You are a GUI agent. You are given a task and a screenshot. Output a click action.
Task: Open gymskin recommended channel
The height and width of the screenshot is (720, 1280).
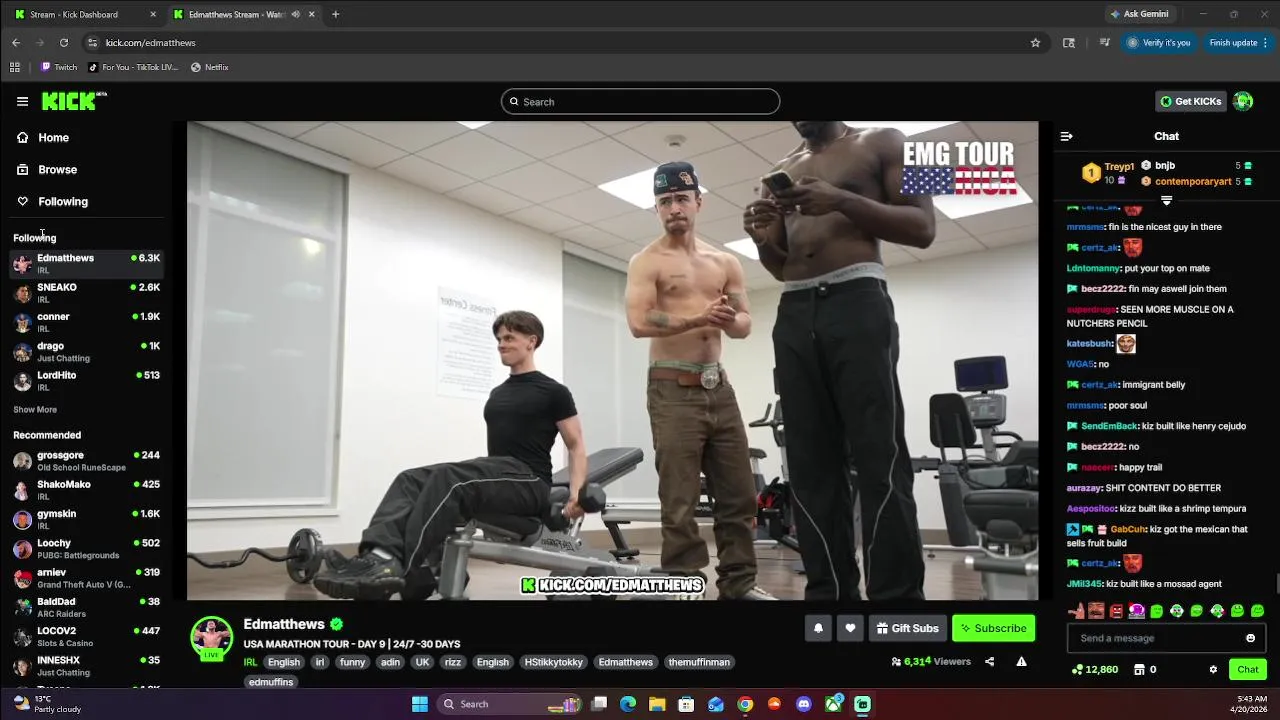pos(86,518)
